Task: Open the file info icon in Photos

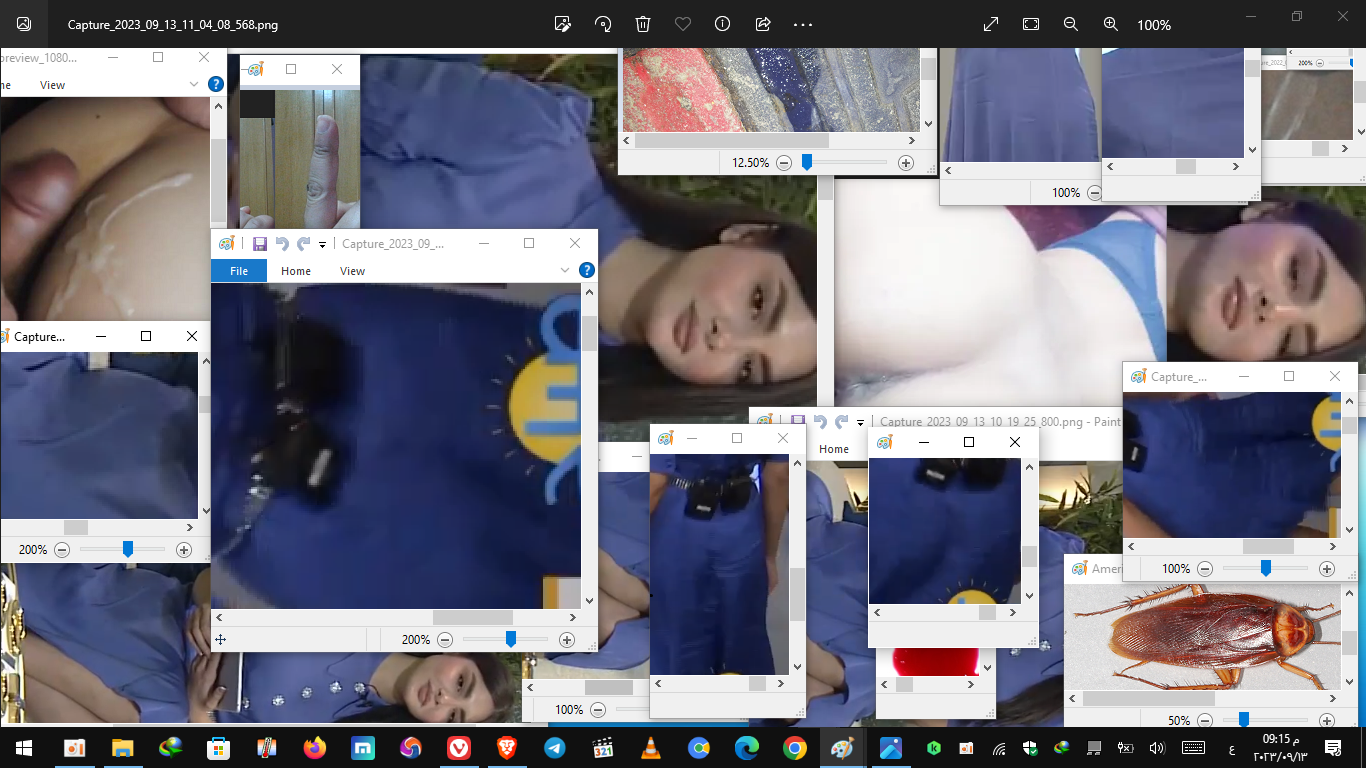Action: pyautogui.click(x=723, y=24)
